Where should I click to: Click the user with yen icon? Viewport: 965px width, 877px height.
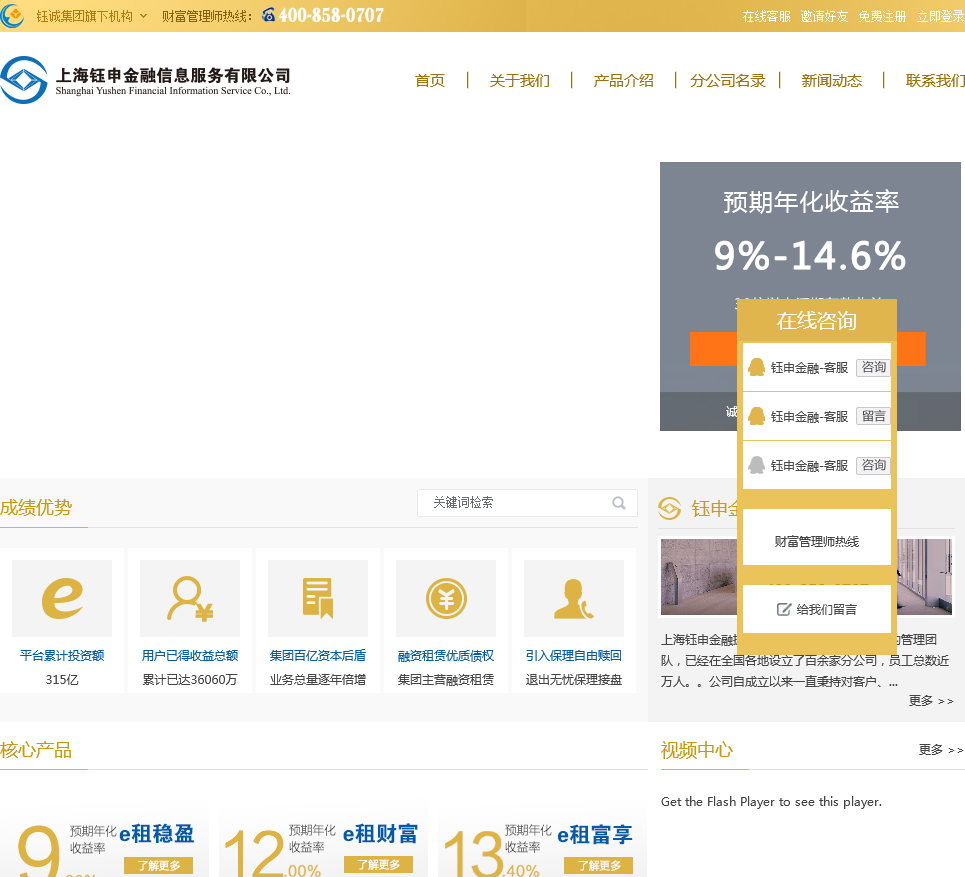(190, 598)
